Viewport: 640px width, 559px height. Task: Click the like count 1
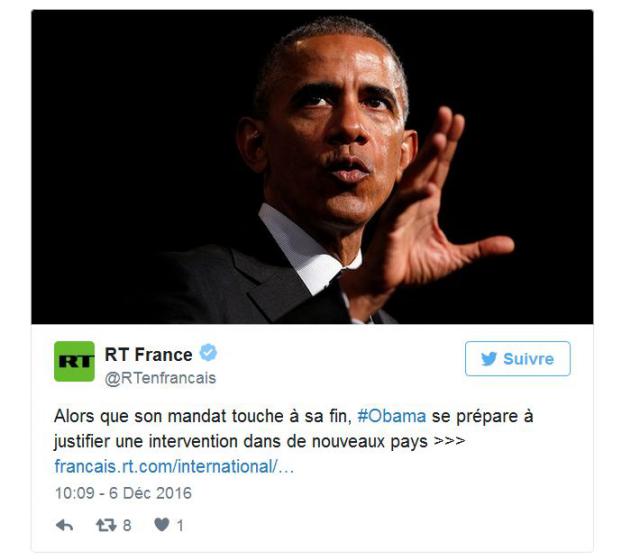coord(180,526)
